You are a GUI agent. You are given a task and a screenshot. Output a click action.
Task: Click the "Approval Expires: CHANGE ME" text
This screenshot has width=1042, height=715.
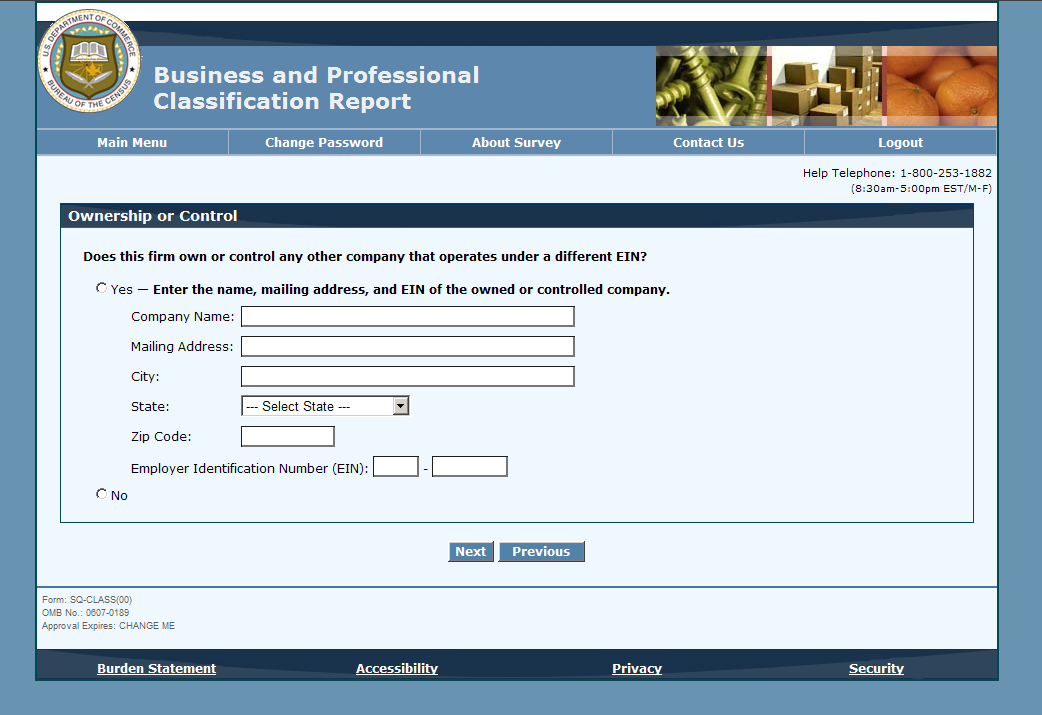(108, 626)
